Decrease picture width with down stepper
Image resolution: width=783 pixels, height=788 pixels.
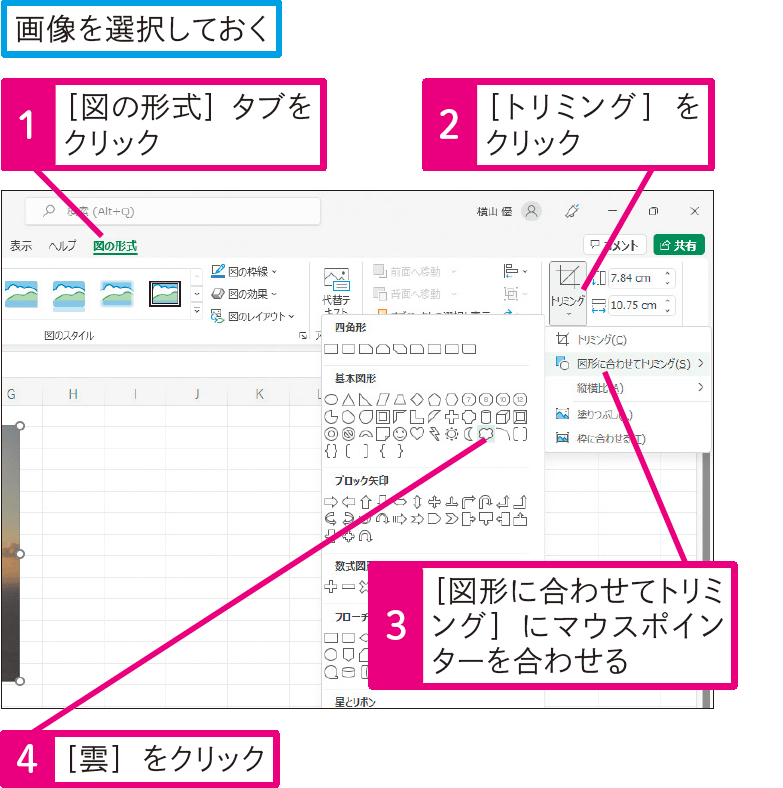[x=667, y=310]
